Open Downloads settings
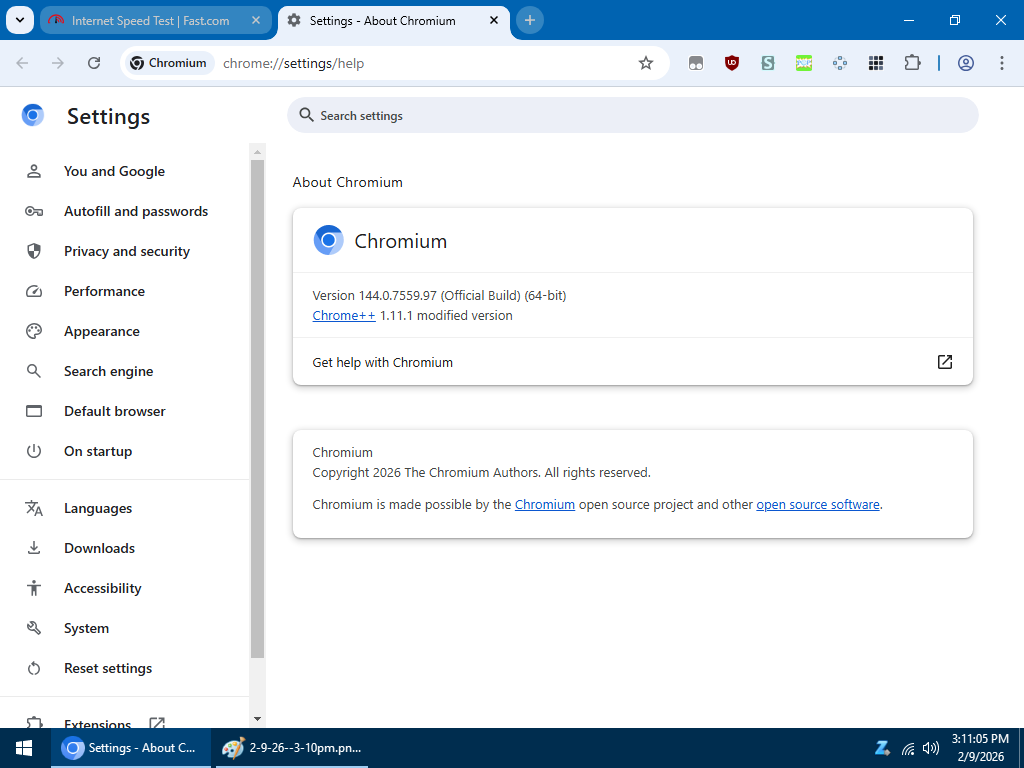The image size is (1024, 768). [99, 548]
